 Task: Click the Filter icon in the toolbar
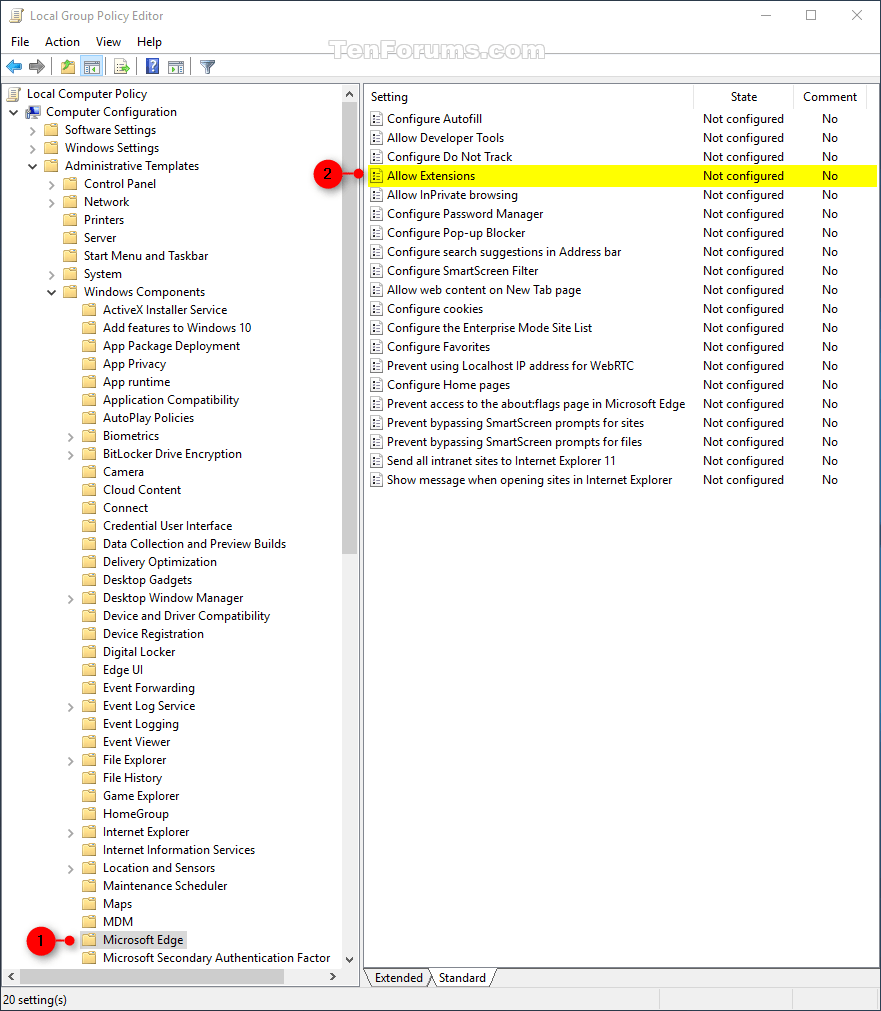coord(207,66)
